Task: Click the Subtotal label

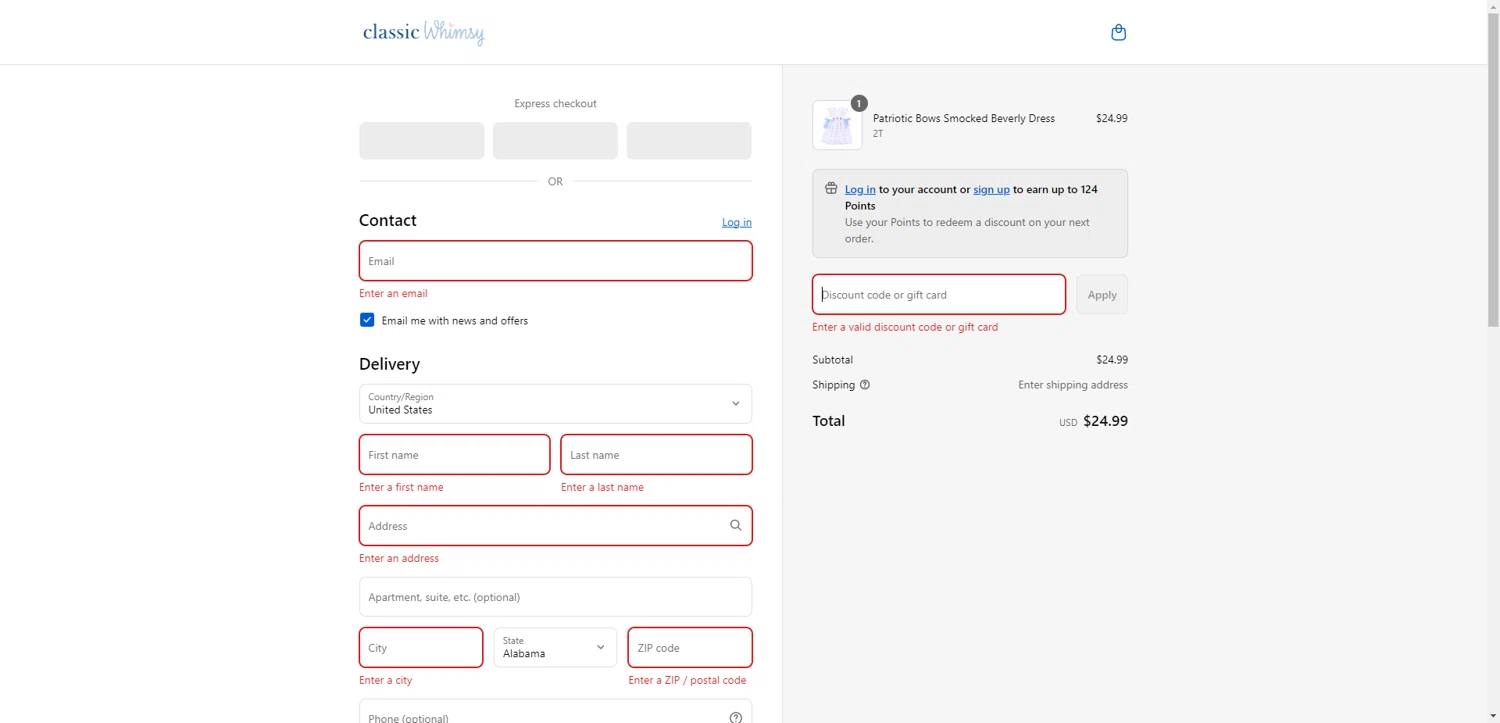Action: pyautogui.click(x=833, y=360)
